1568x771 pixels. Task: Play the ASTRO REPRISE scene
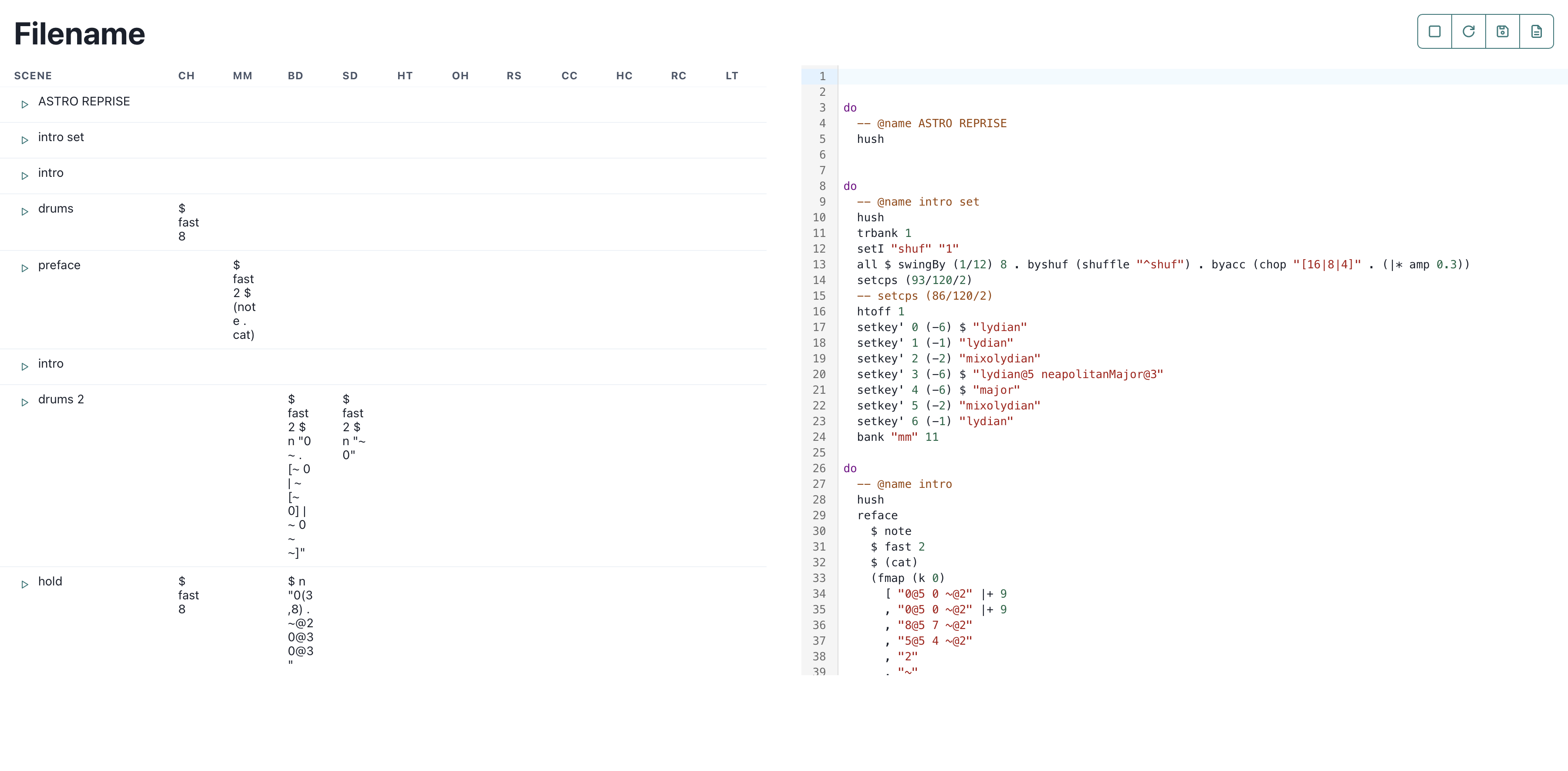click(x=25, y=105)
